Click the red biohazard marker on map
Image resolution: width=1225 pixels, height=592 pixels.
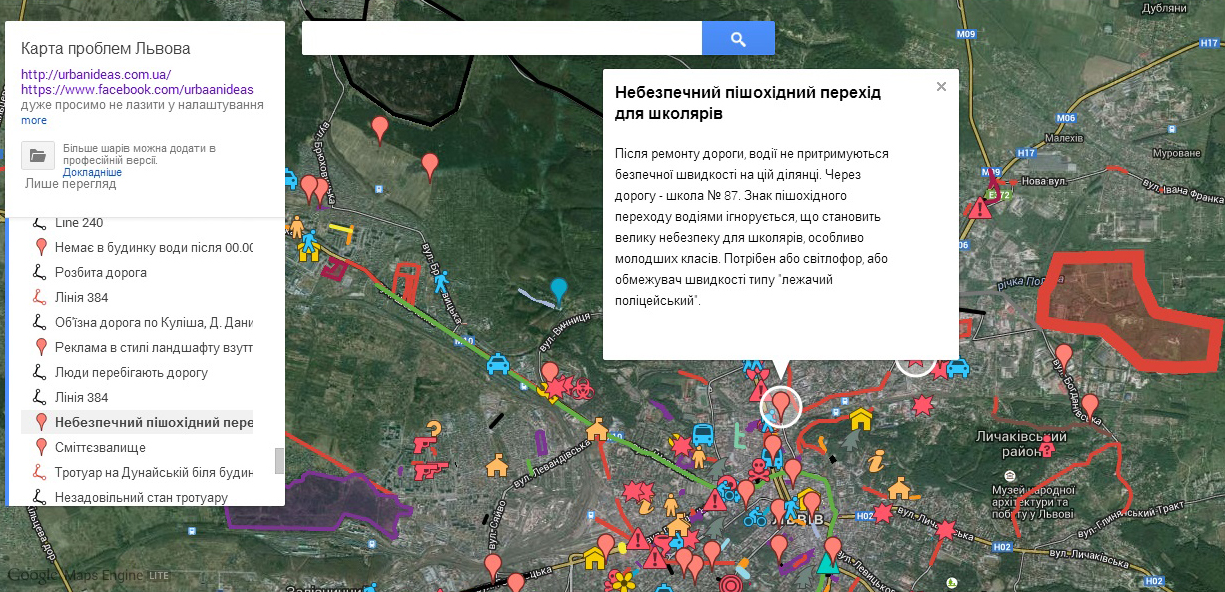pyautogui.click(x=581, y=388)
